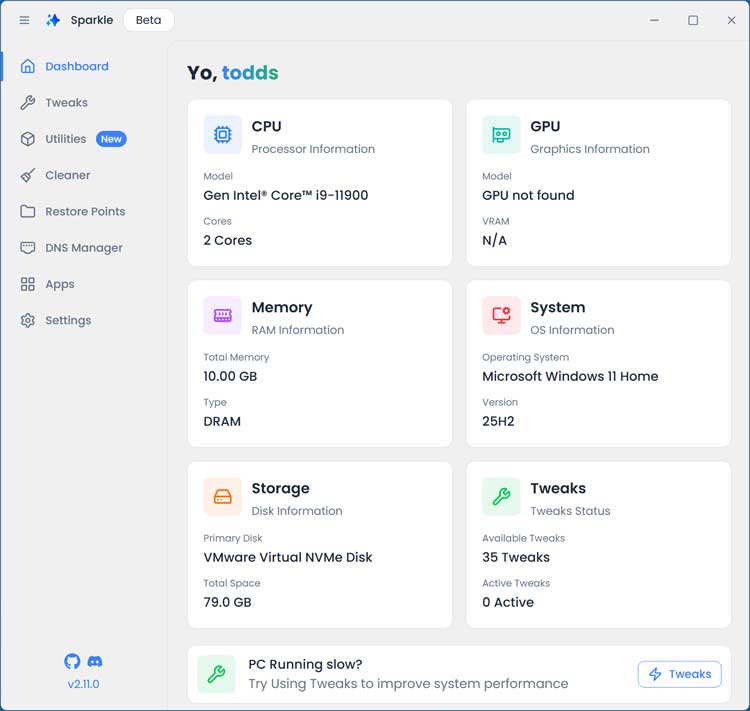
Task: Click the Settings gear icon
Action: click(x=28, y=320)
